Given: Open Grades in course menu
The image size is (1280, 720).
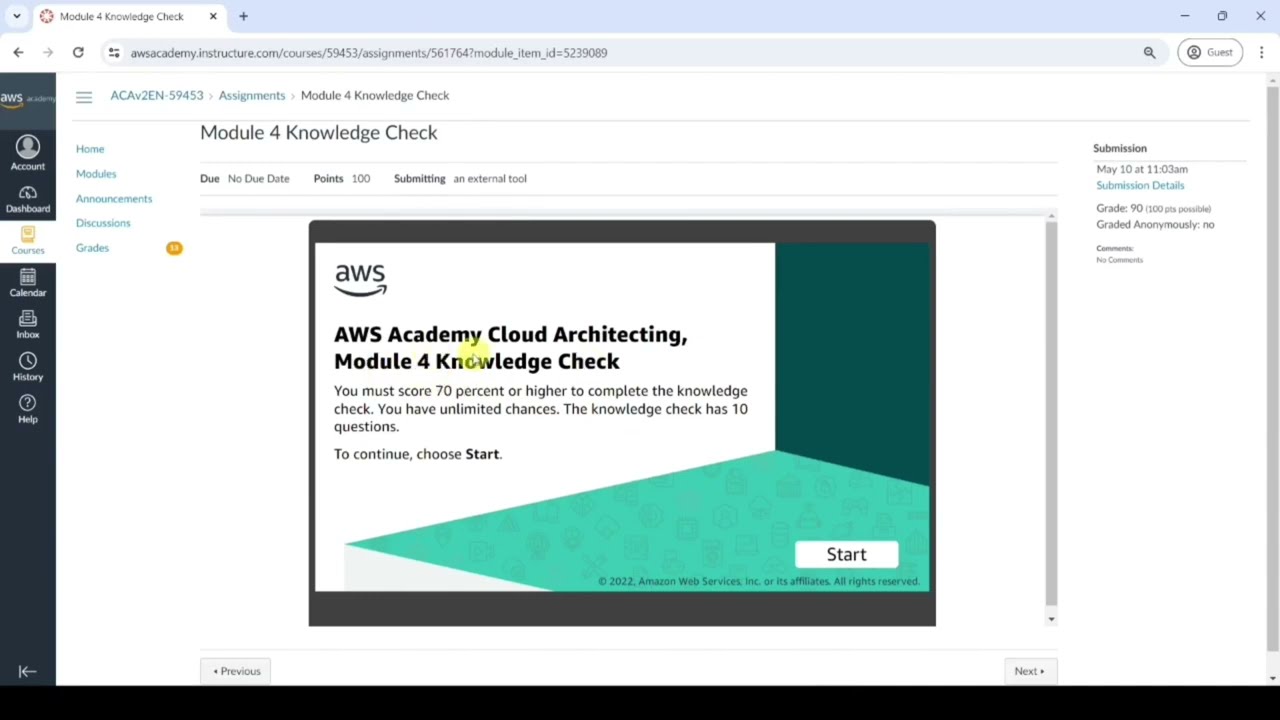Looking at the screenshot, I should pyautogui.click(x=92, y=248).
